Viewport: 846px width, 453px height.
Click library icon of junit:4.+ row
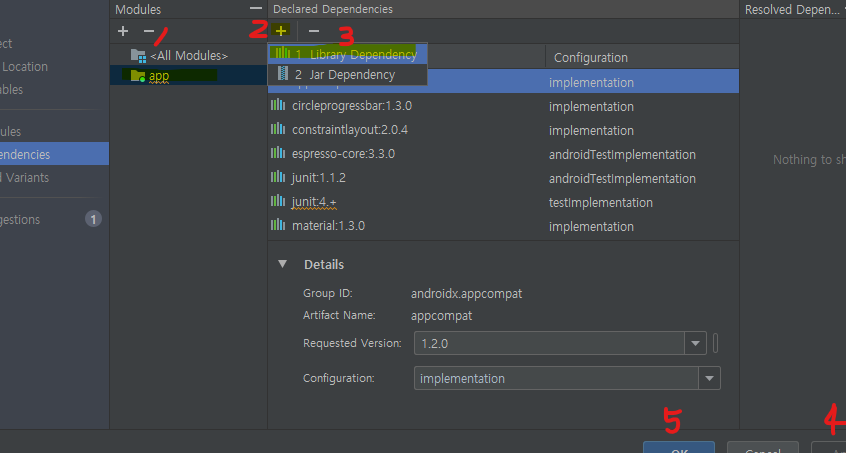[x=278, y=201]
